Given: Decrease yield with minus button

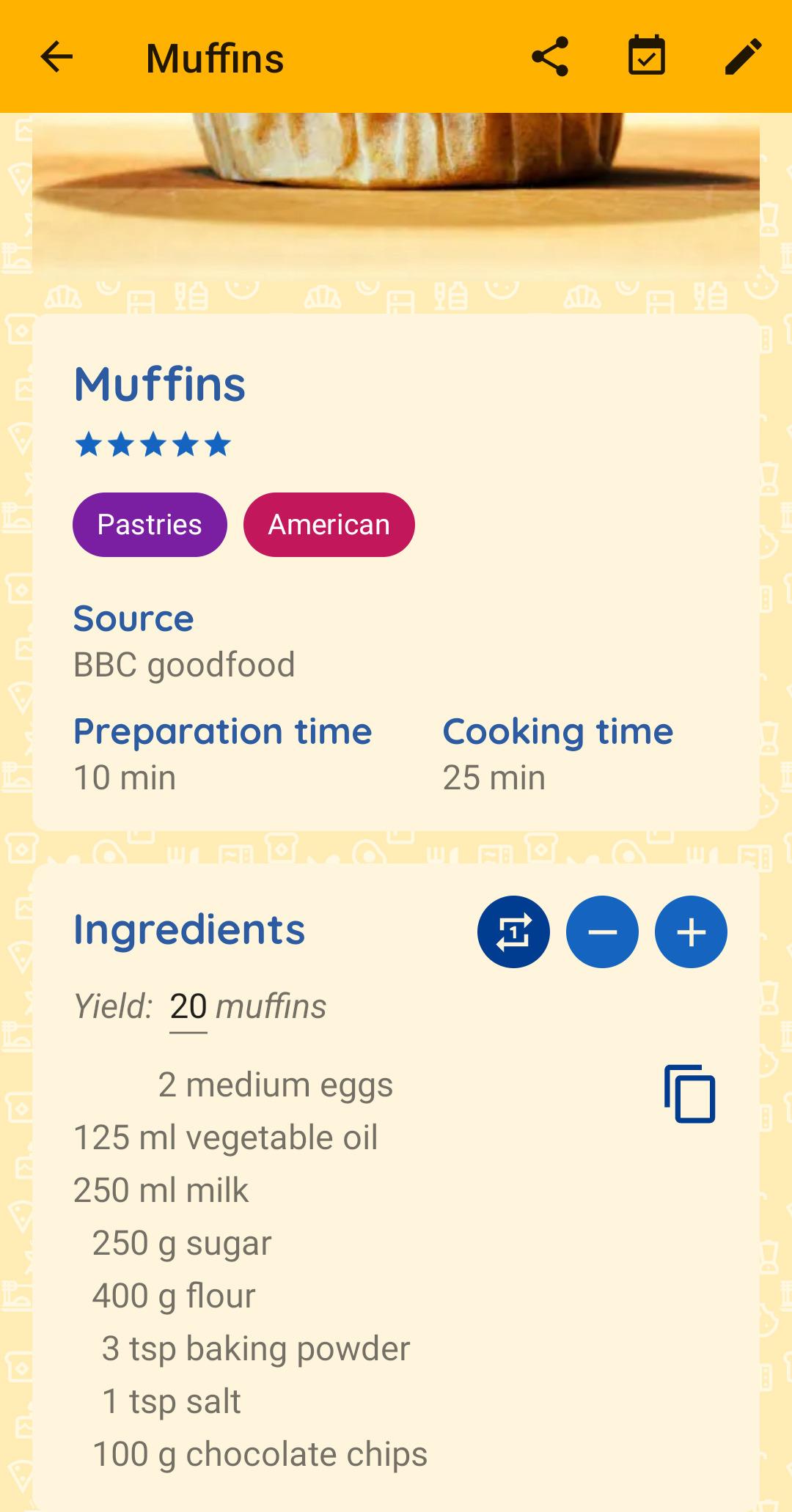Looking at the screenshot, I should (602, 932).
